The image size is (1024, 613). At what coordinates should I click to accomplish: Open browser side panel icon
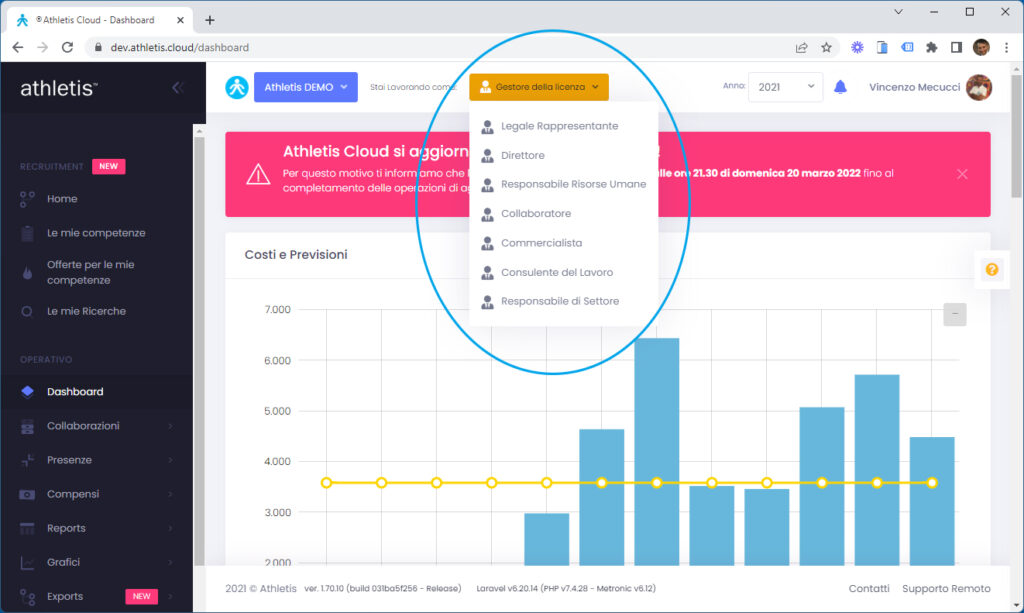point(956,47)
